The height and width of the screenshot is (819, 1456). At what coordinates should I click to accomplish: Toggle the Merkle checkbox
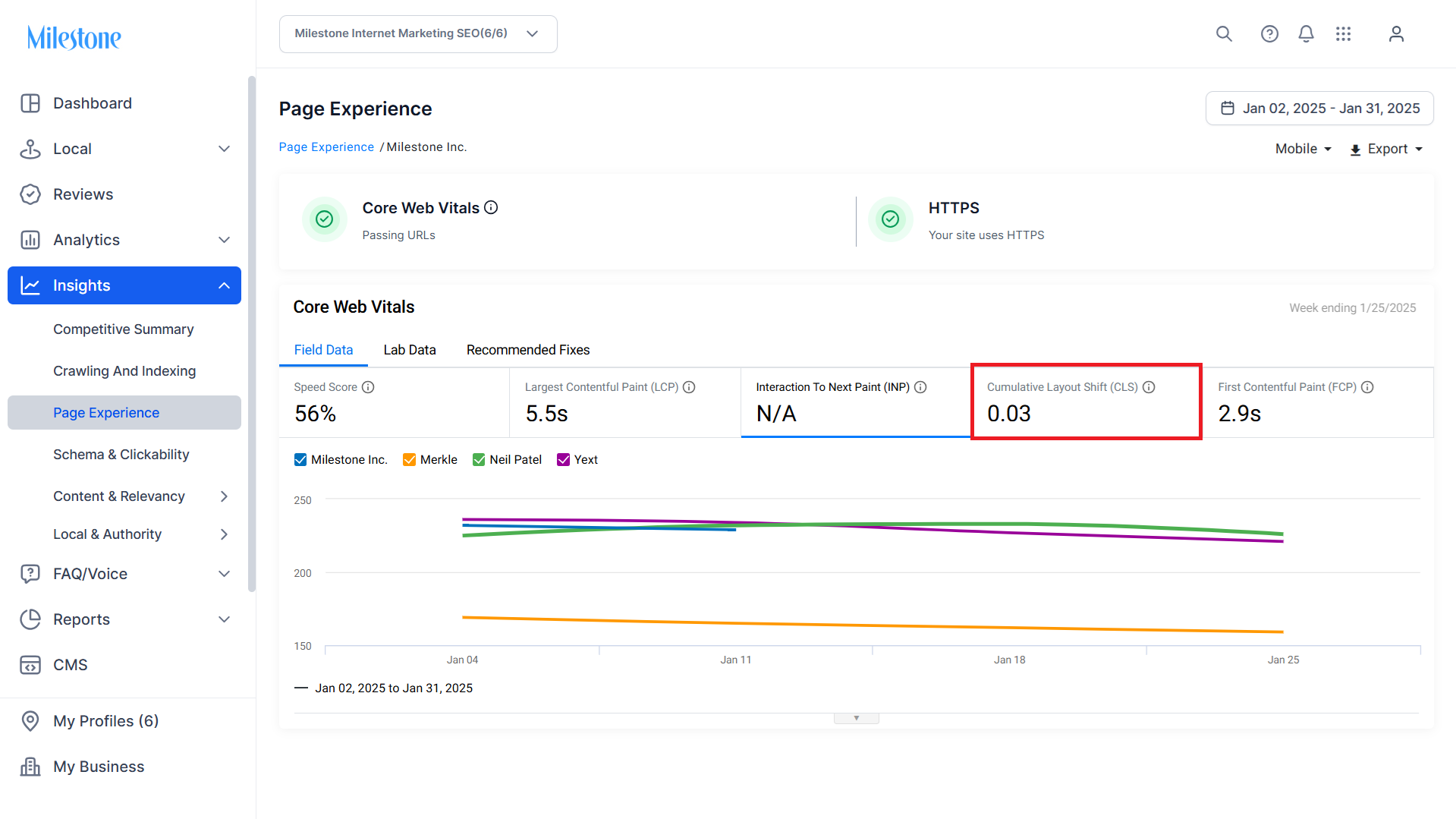pos(410,460)
